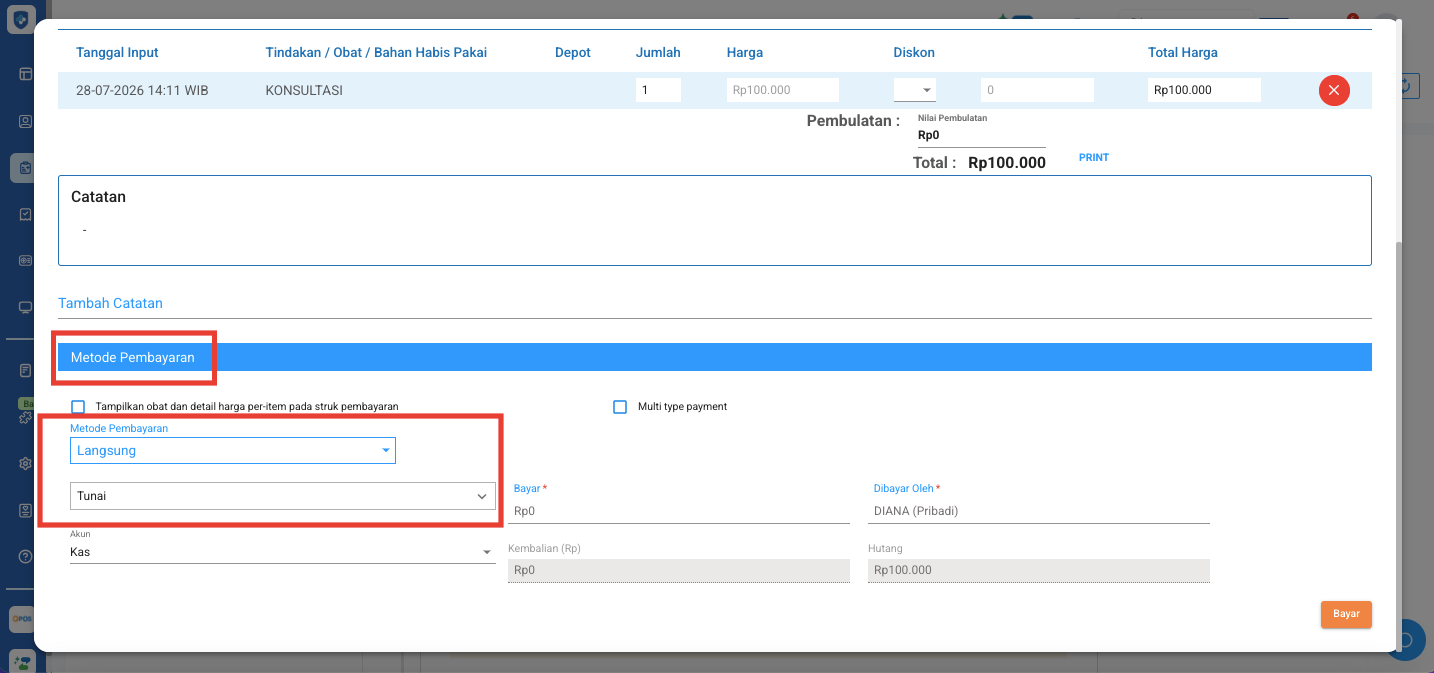Click the red notification badge in the header

tap(1352, 17)
